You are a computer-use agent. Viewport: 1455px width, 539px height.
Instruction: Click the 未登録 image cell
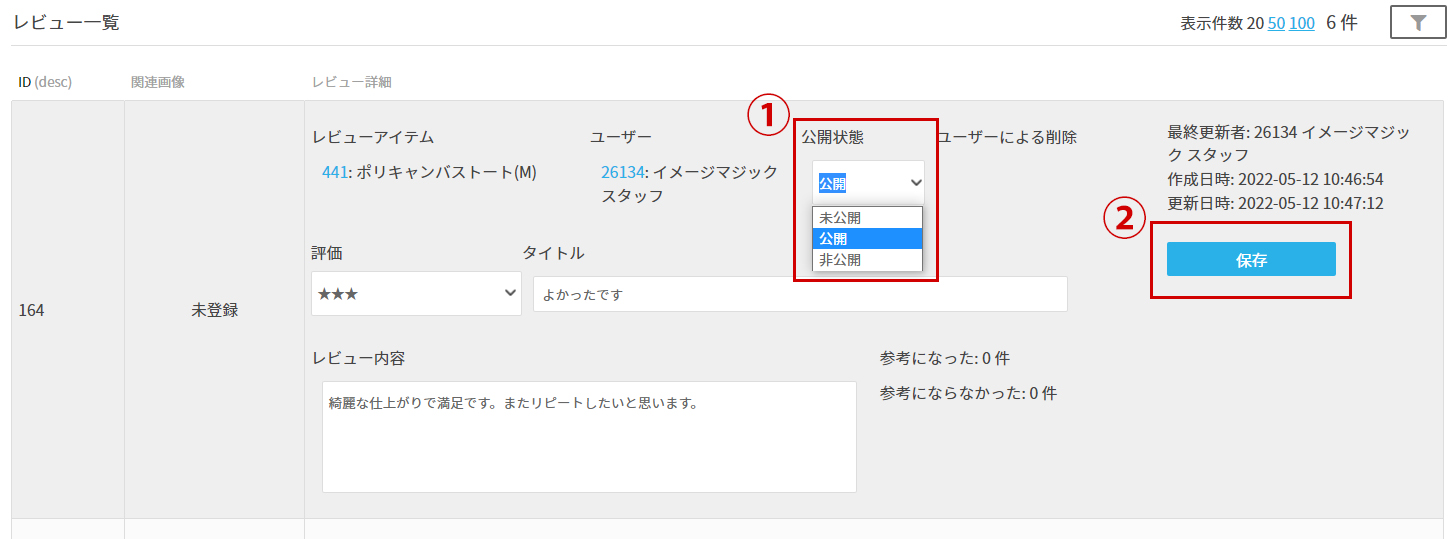[214, 310]
